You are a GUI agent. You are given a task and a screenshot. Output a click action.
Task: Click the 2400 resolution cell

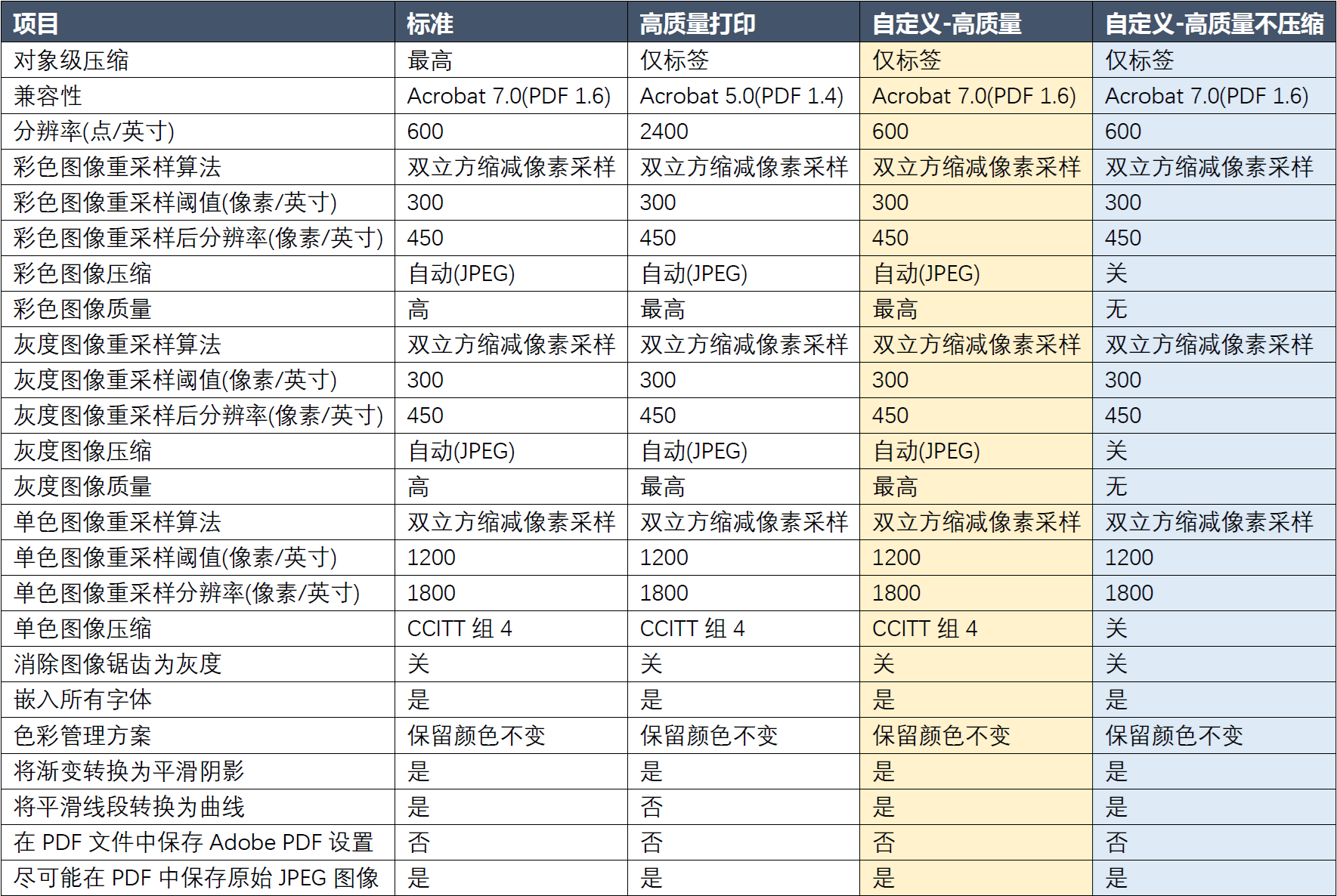(x=664, y=131)
